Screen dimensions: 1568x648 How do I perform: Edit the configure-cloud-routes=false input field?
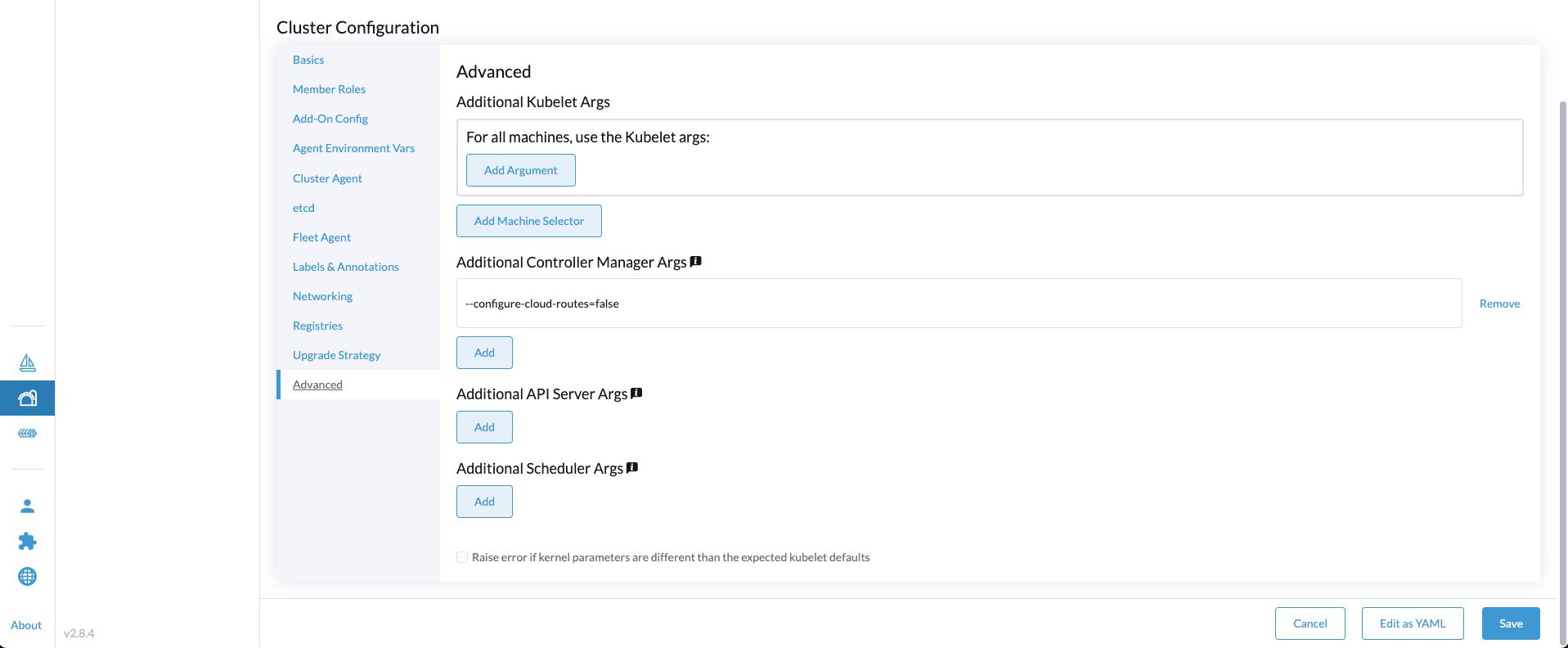coord(959,304)
